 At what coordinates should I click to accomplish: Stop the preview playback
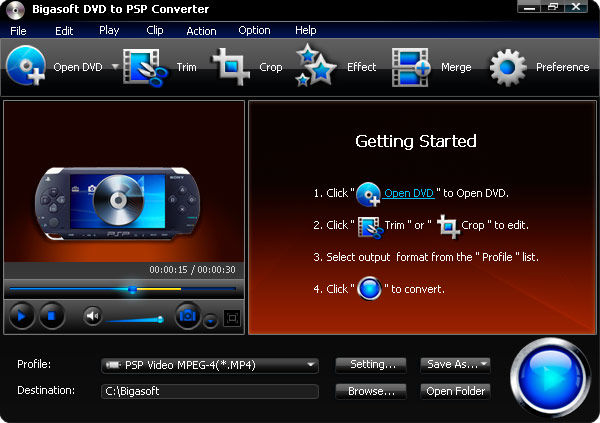coord(52,316)
